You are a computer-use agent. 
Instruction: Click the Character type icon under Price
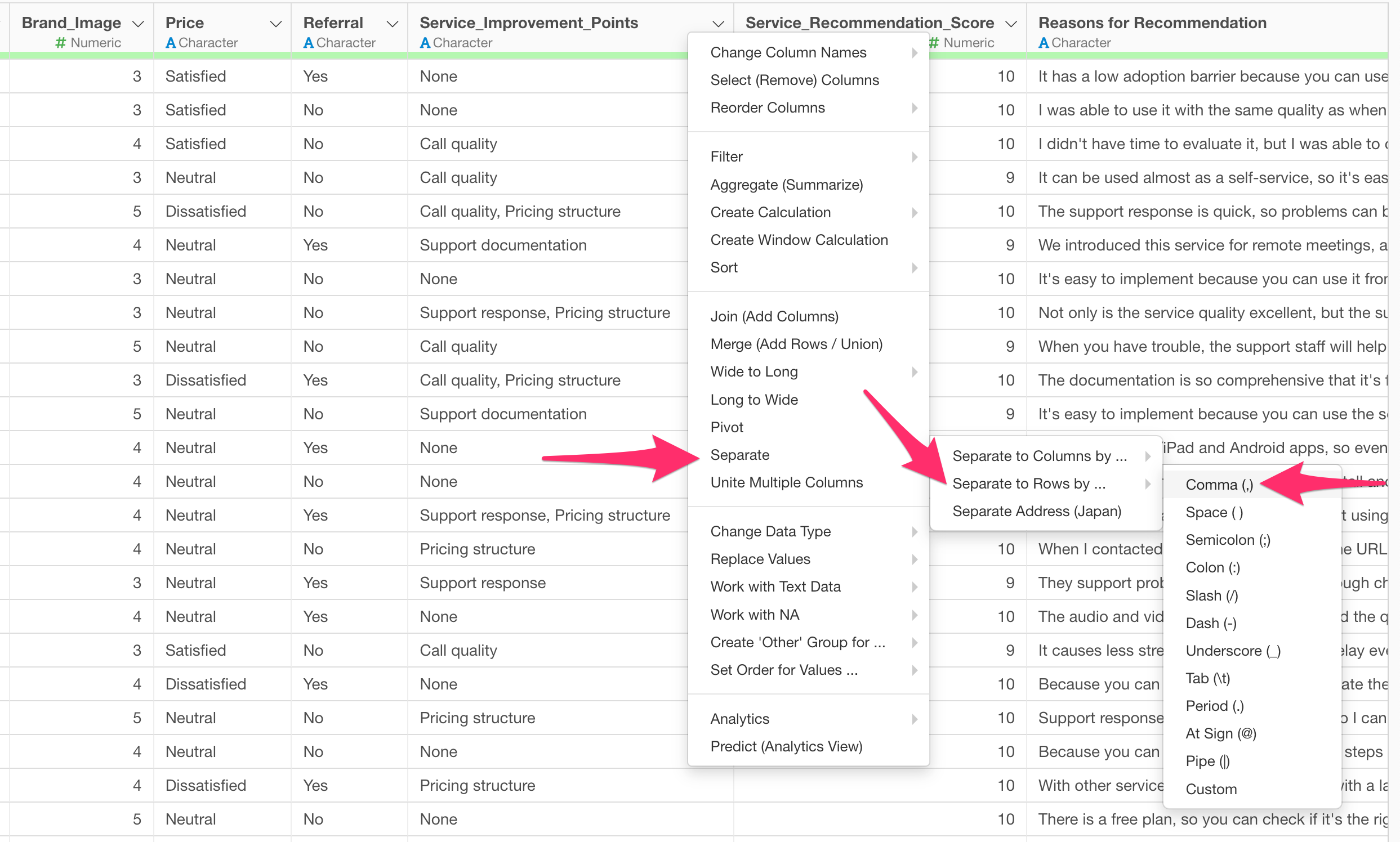[170, 43]
